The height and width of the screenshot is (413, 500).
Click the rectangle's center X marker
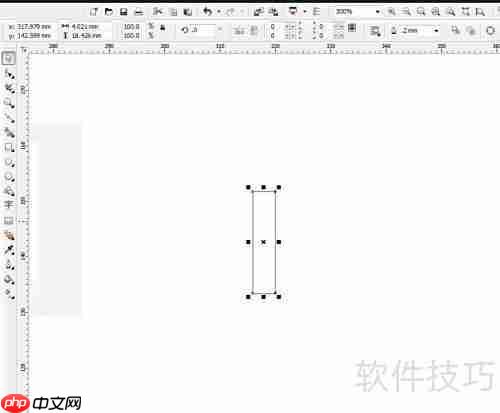pyautogui.click(x=263, y=242)
